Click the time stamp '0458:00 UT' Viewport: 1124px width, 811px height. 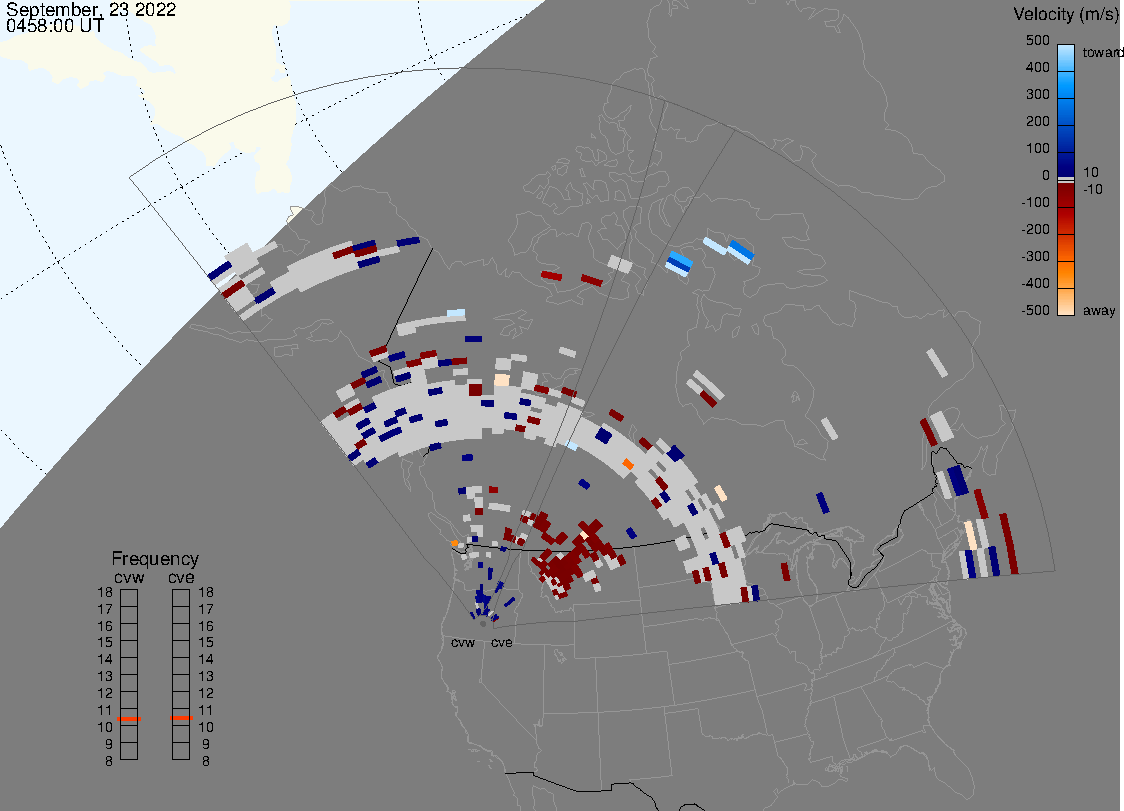tap(54, 26)
